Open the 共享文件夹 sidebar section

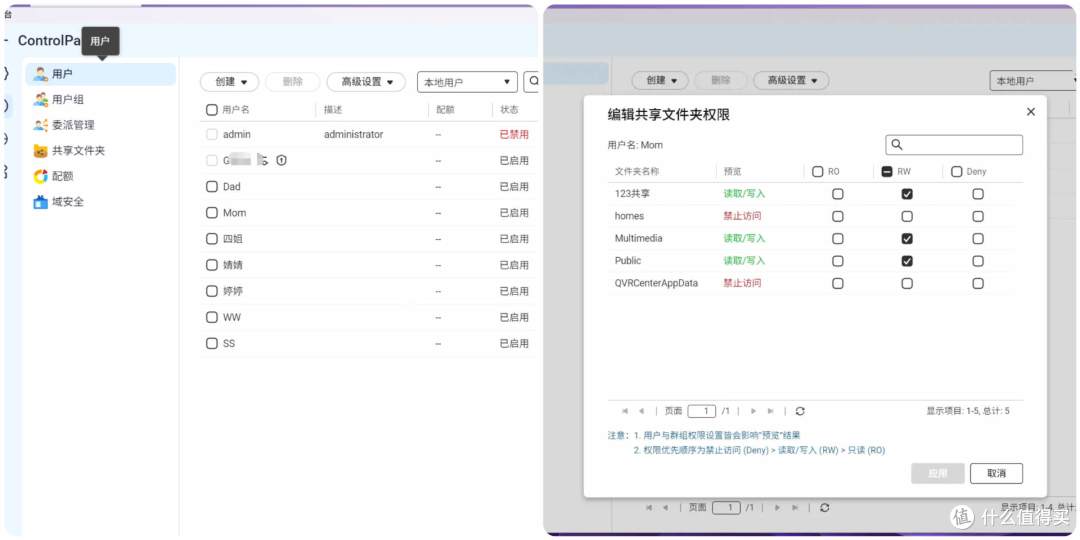tap(101, 151)
